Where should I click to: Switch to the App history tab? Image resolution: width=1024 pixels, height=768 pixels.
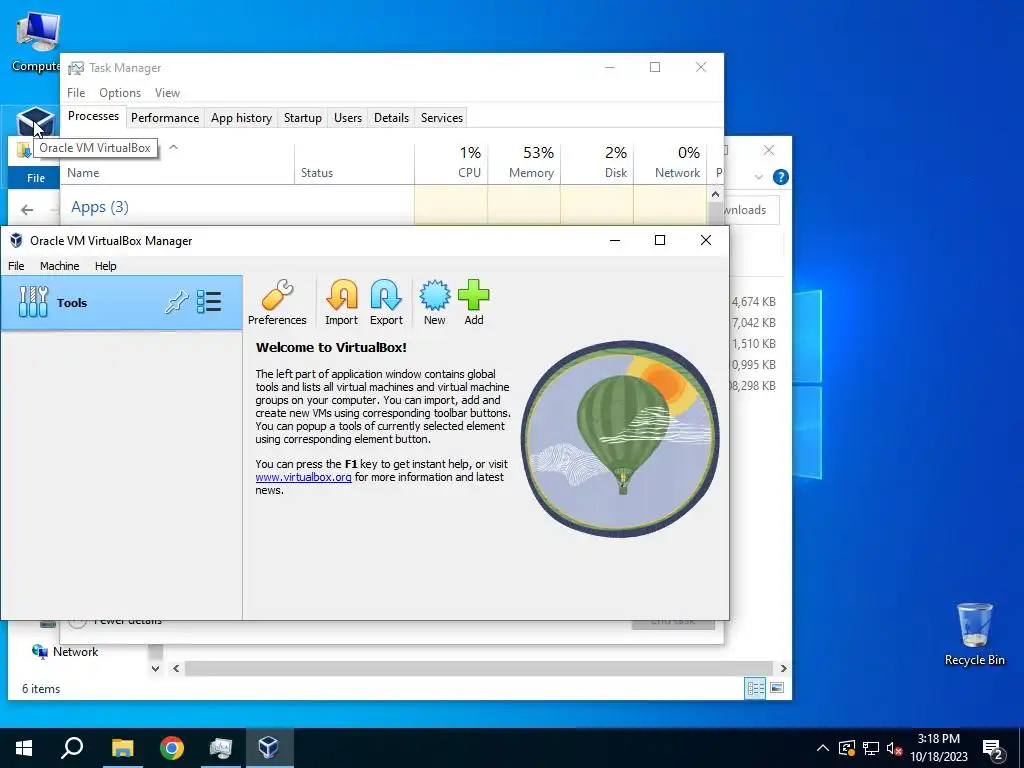tap(241, 118)
